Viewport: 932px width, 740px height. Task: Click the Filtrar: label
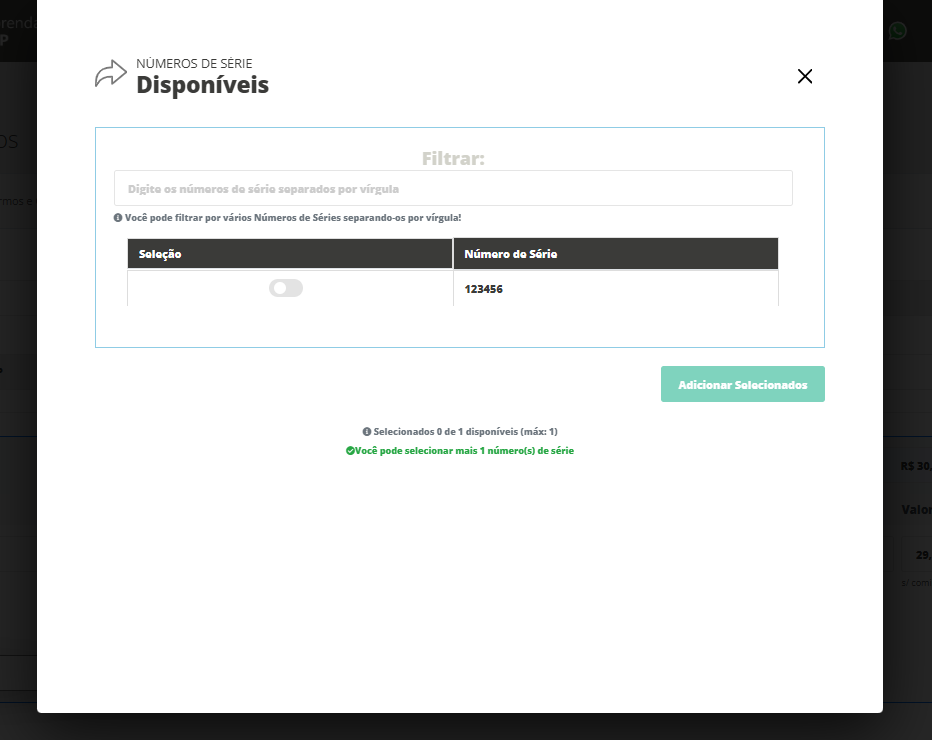click(454, 158)
